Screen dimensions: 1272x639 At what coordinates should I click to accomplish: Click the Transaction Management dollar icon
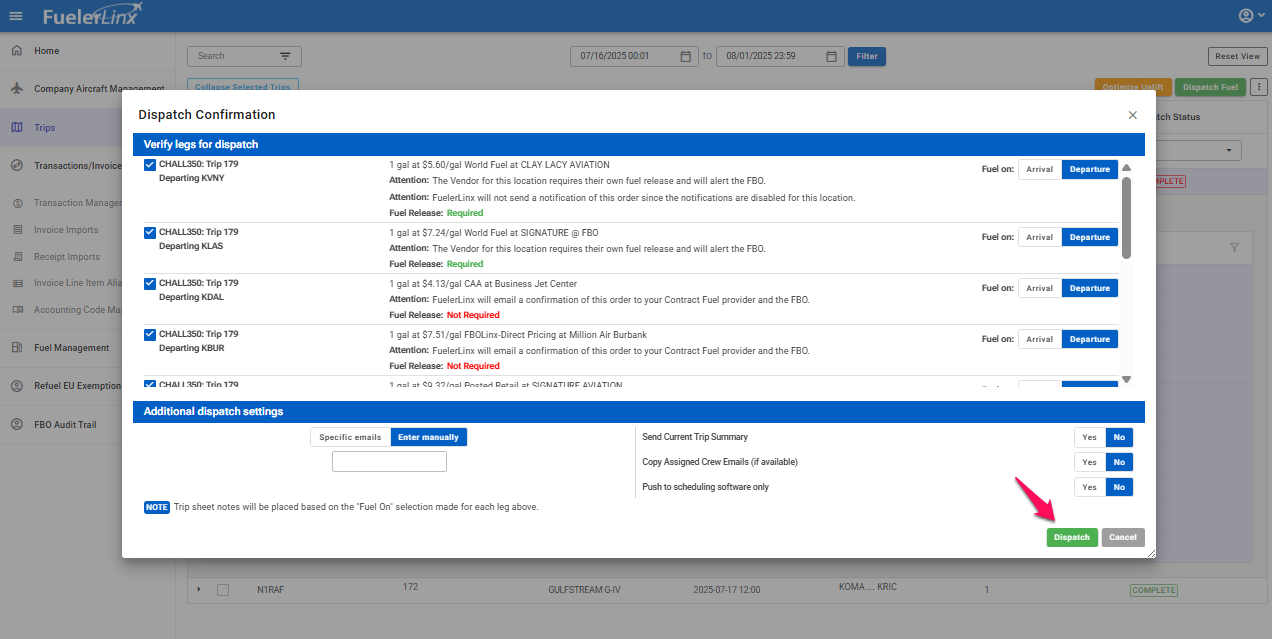[x=19, y=203]
